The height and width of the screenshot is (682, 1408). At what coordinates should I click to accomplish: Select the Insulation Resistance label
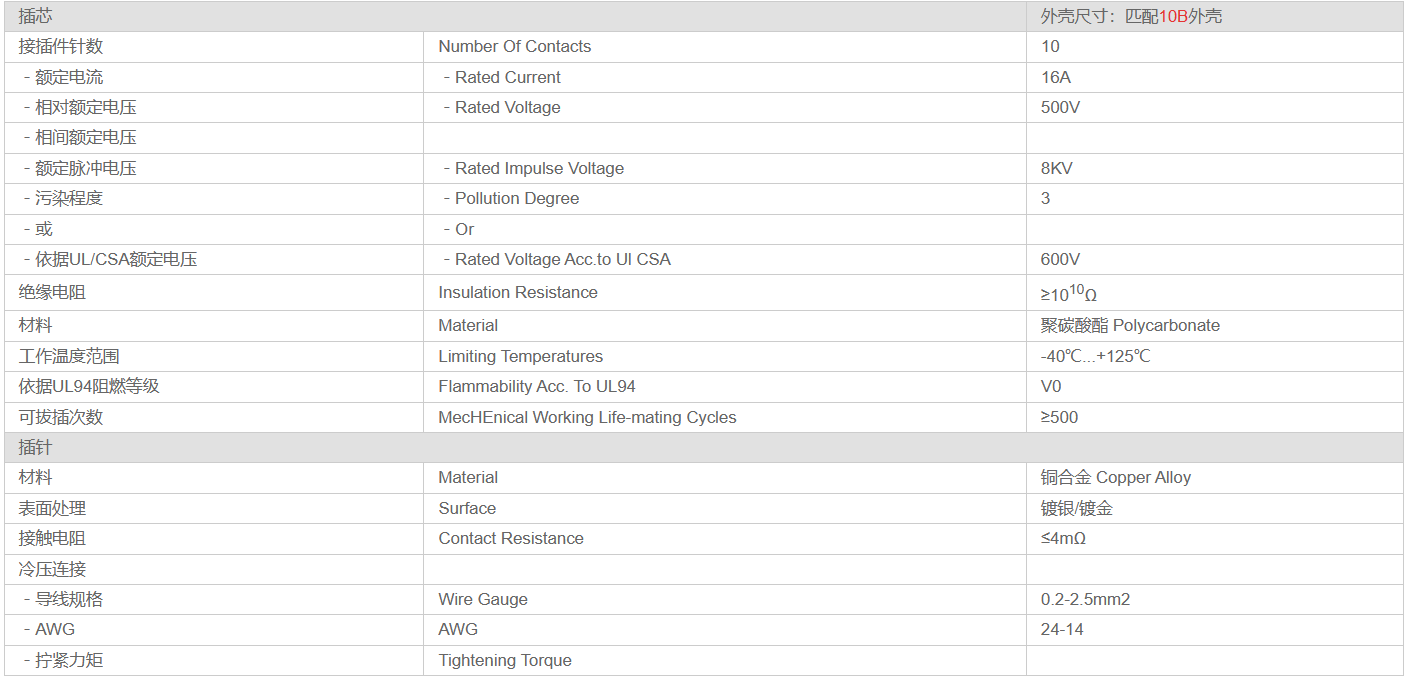[518, 292]
